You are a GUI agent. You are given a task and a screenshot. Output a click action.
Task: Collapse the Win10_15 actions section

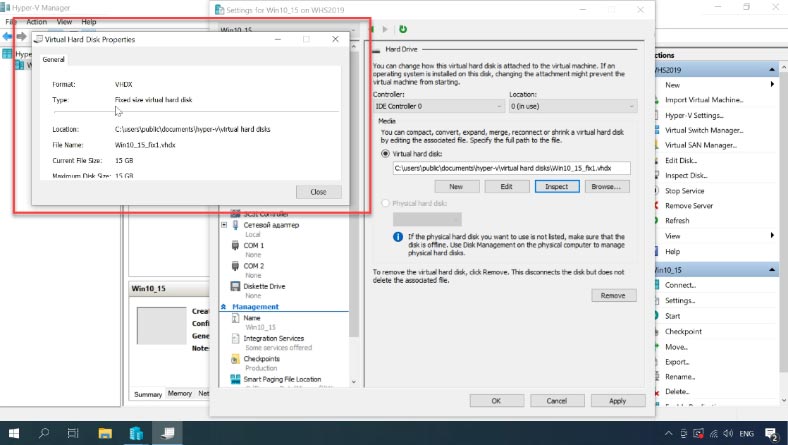pyautogui.click(x=771, y=270)
